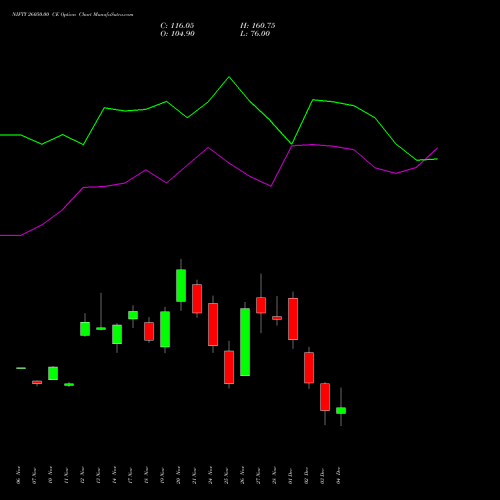Click the red candle for 25 Nov
Image resolution: width=500 pixels, height=500 pixels.
pyautogui.click(x=229, y=367)
